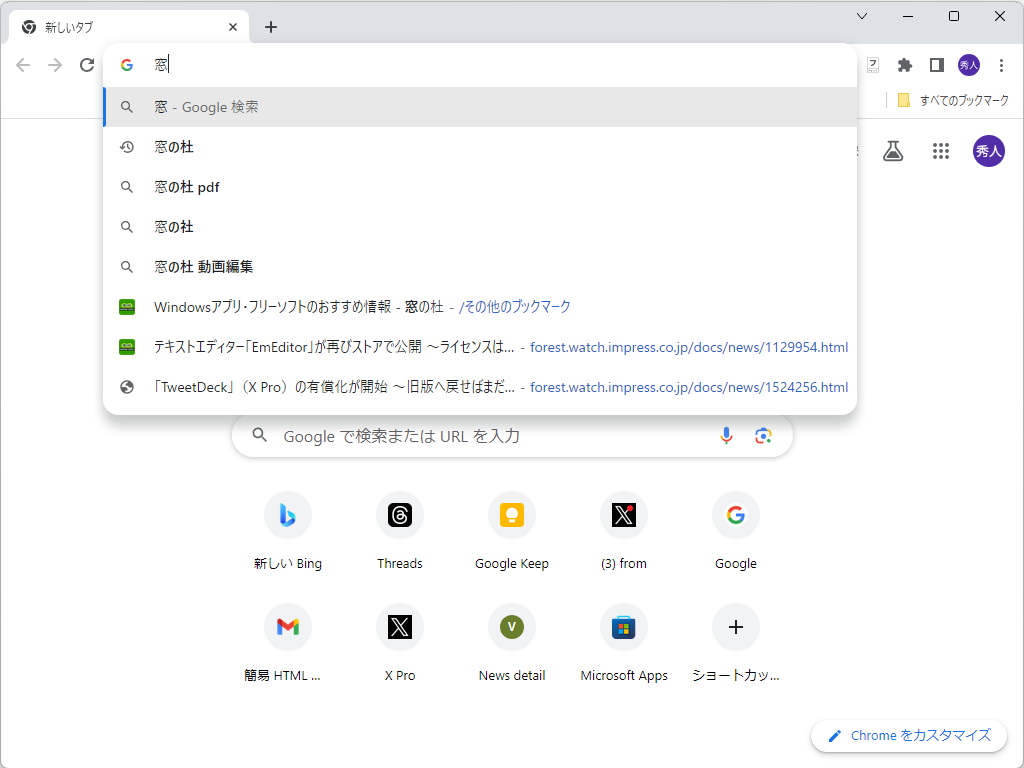
Task: Start voice search with the microphone icon
Action: pyautogui.click(x=726, y=436)
